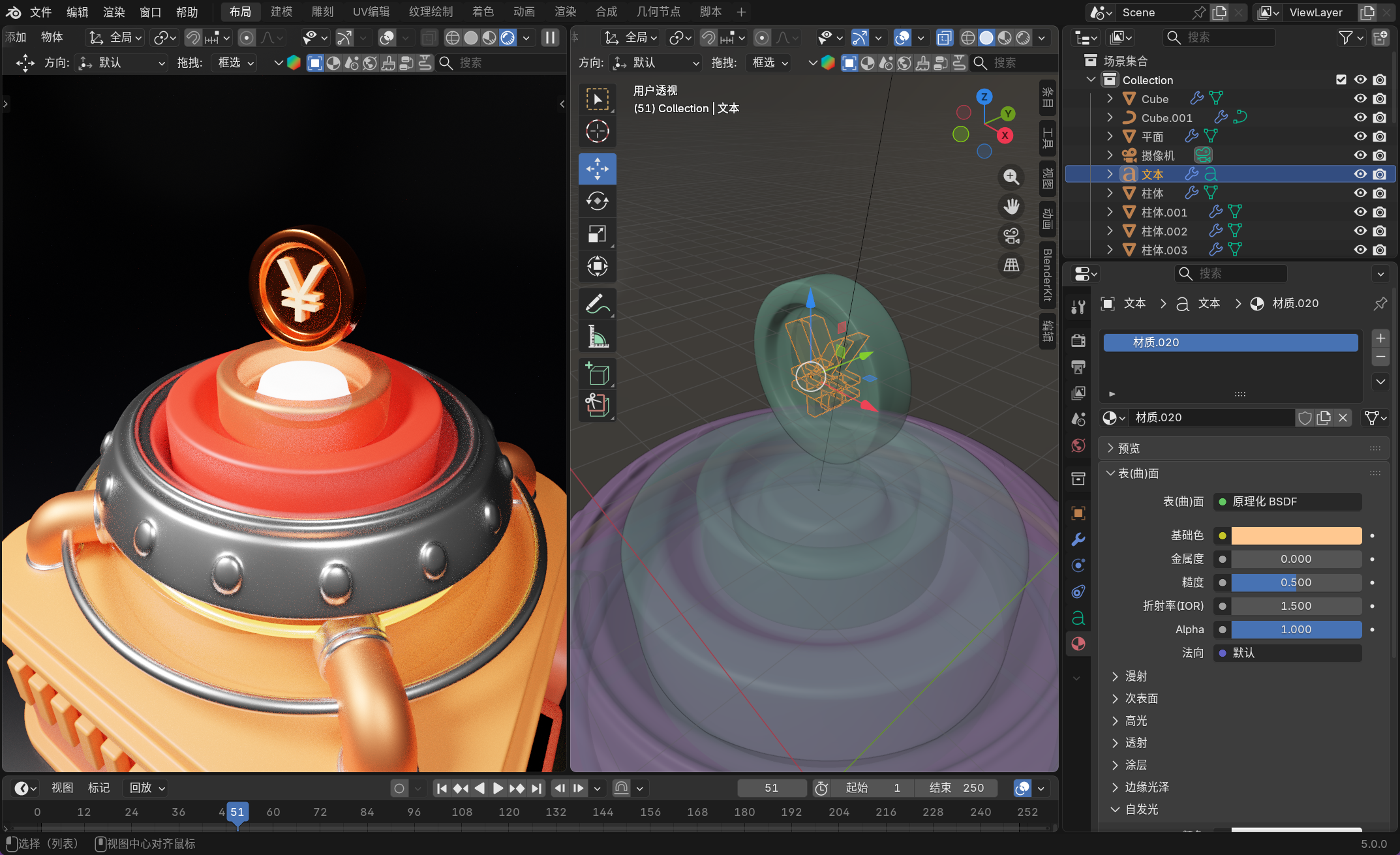Open the Modifiers wrench properties tab
This screenshot has height=855, width=1400.
(x=1078, y=539)
